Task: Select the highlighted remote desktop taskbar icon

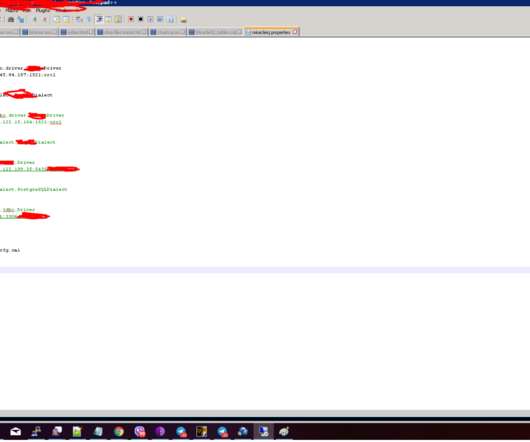Action: tap(263, 432)
